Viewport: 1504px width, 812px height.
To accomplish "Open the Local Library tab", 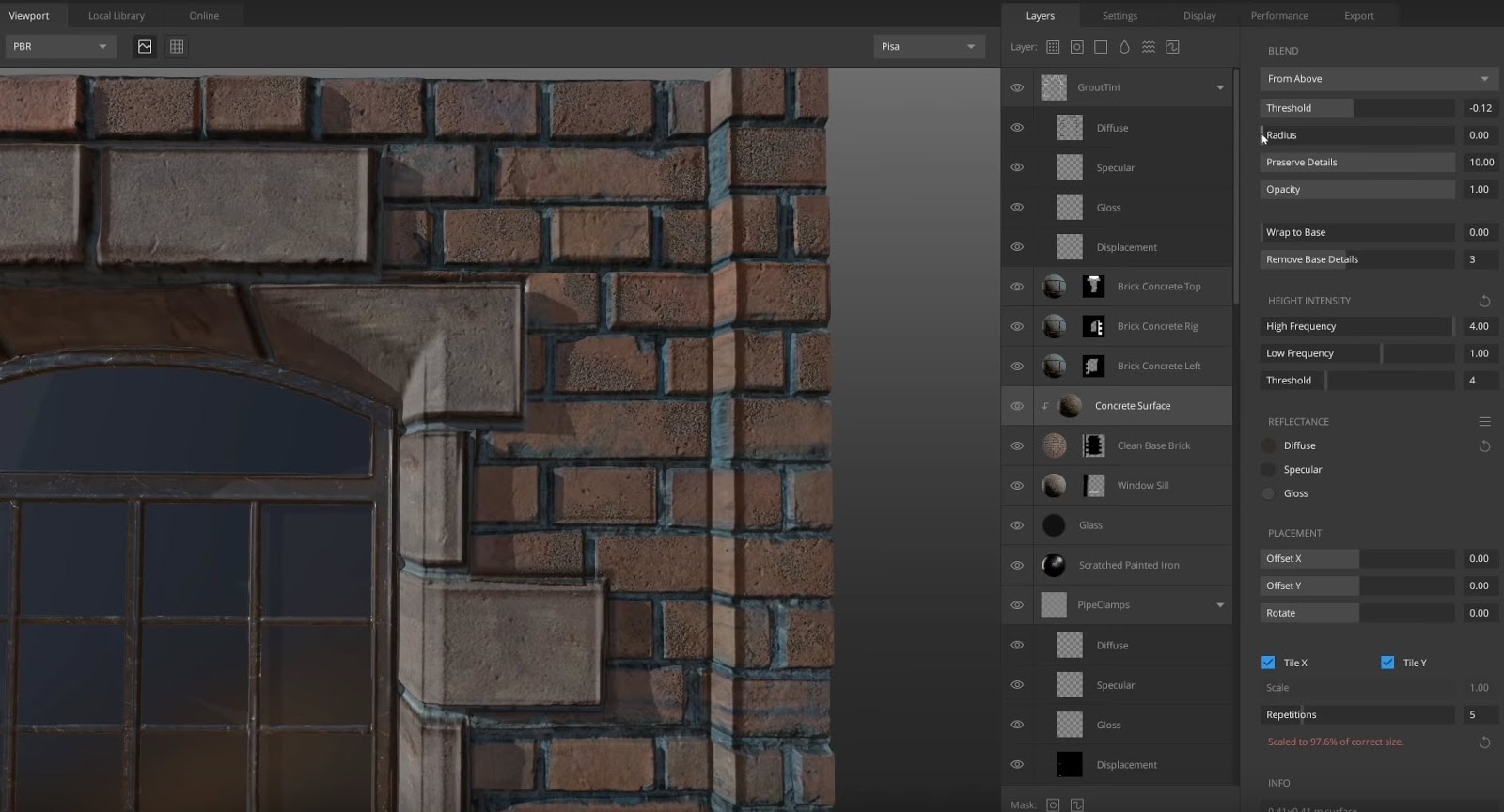I will click(117, 16).
